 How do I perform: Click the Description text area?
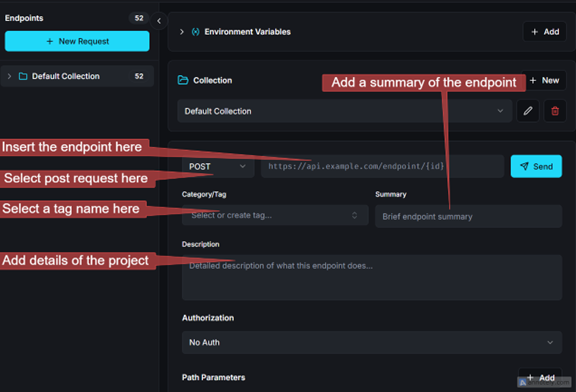click(x=372, y=277)
